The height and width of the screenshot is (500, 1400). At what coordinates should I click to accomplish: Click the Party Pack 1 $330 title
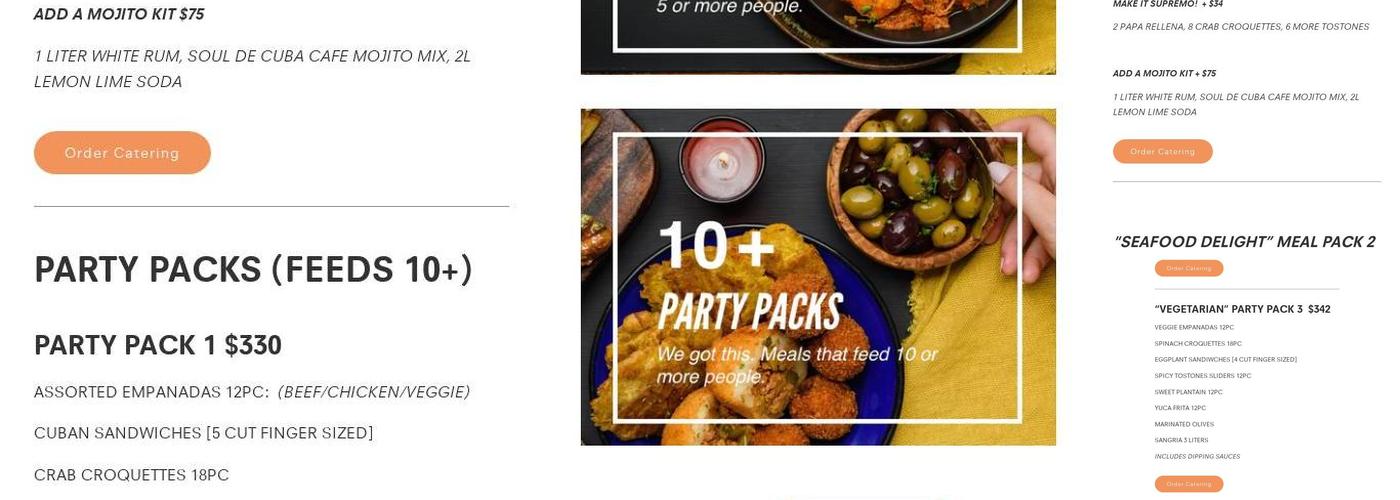[x=158, y=346]
